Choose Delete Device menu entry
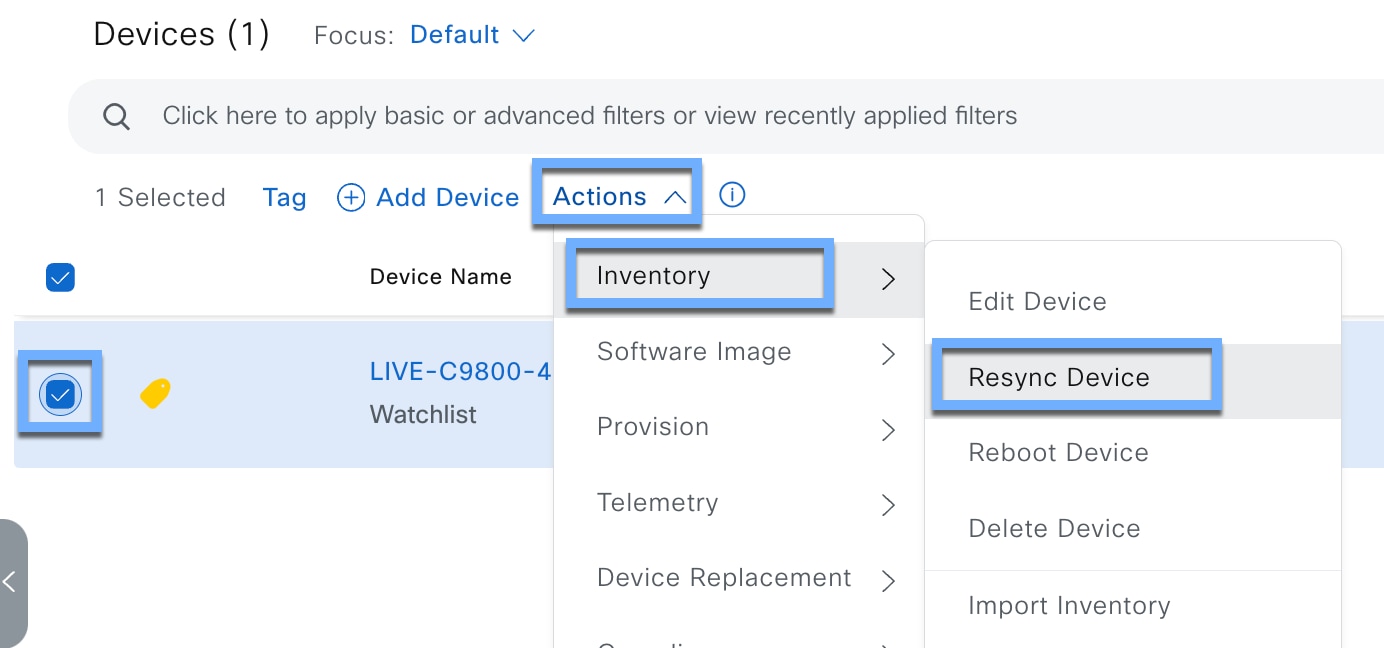1384x648 pixels. [x=1054, y=529]
